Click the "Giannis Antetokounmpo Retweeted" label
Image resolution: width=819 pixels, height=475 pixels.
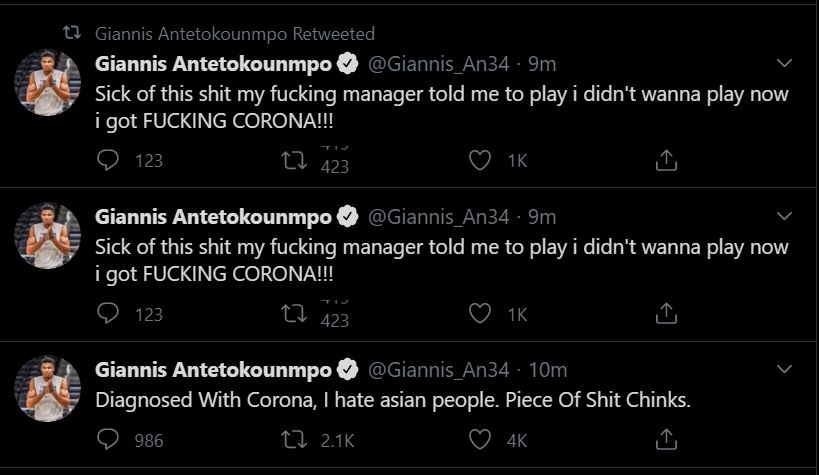[x=235, y=34]
